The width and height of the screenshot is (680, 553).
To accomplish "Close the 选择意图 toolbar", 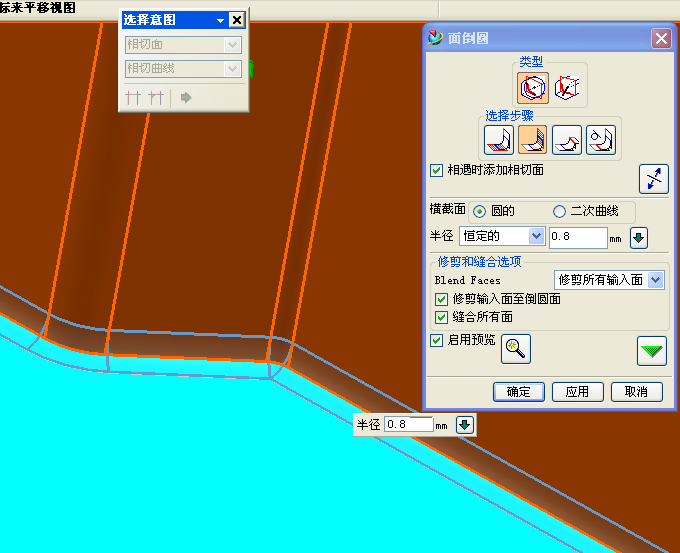I will click(x=237, y=20).
